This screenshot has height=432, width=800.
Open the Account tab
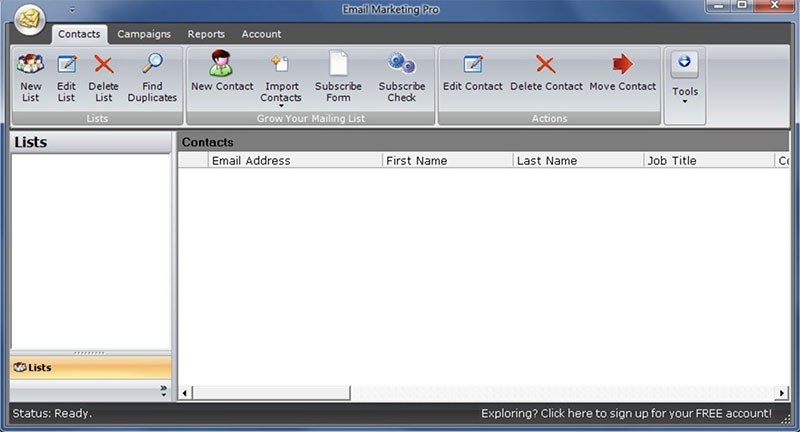click(261, 34)
